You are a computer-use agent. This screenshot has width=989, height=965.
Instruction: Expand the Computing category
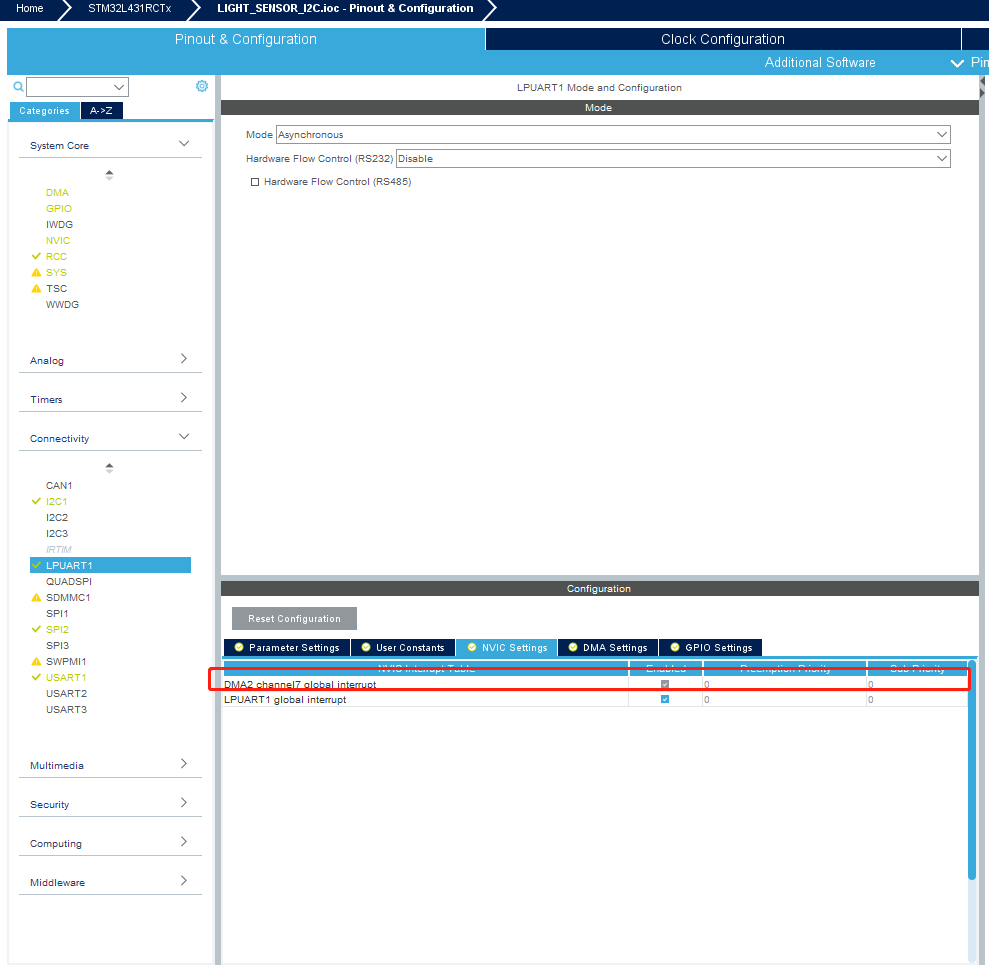[184, 841]
